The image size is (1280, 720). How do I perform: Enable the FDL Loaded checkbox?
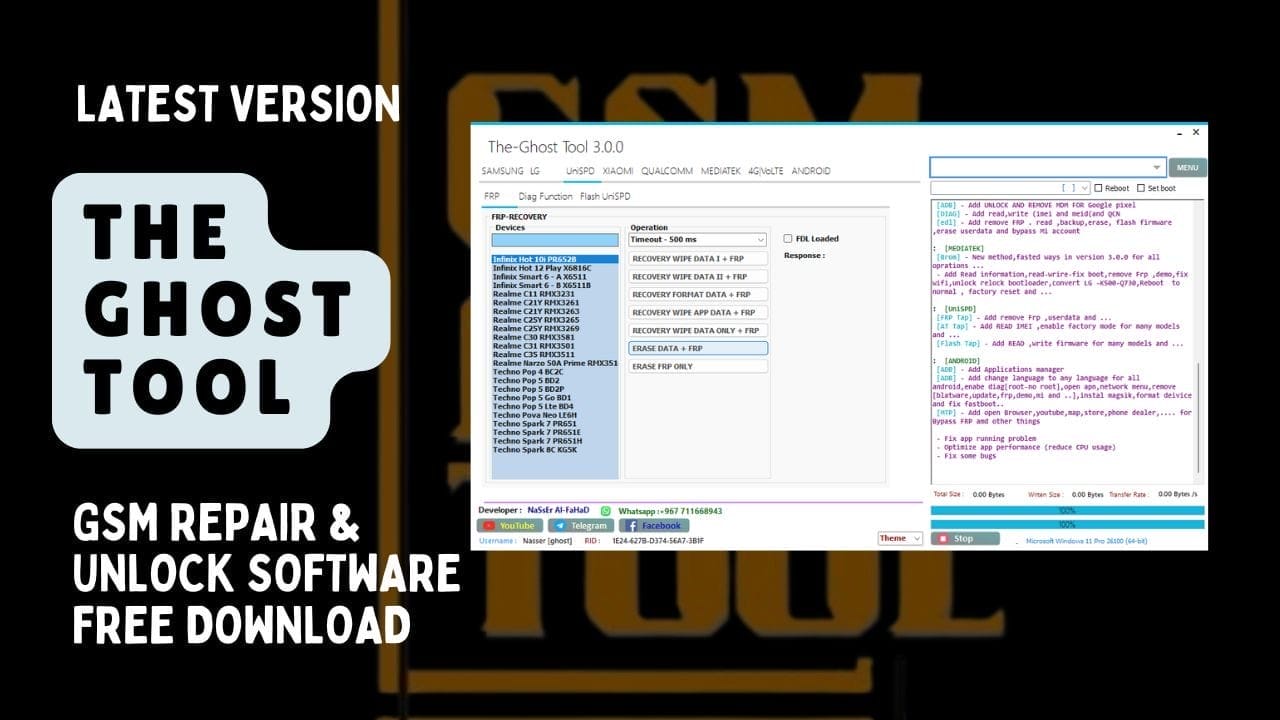[x=789, y=238]
